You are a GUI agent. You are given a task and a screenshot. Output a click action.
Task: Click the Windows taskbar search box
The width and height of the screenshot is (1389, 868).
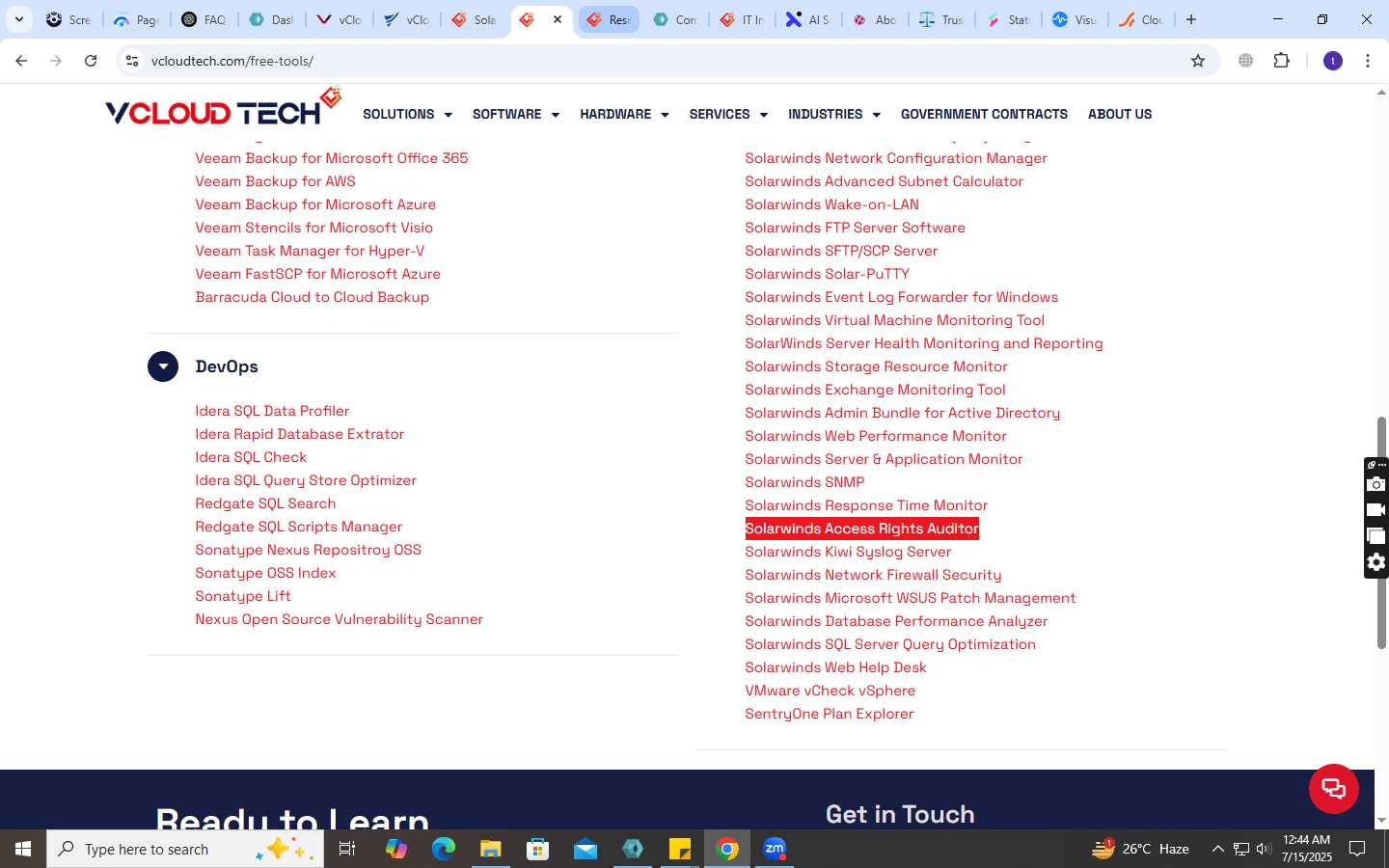[x=185, y=849]
